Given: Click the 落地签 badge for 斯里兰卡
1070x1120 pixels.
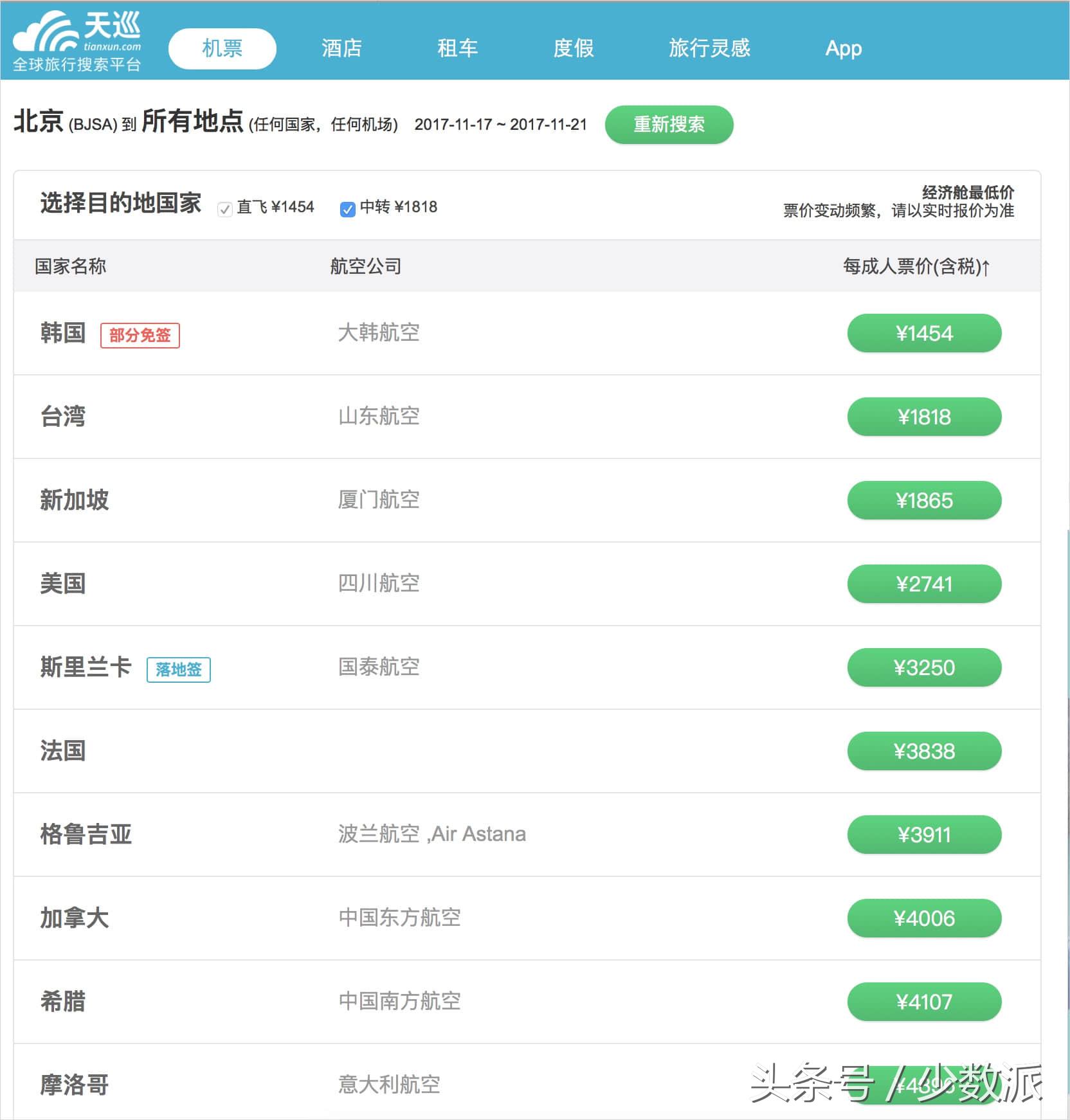Looking at the screenshot, I should [179, 669].
